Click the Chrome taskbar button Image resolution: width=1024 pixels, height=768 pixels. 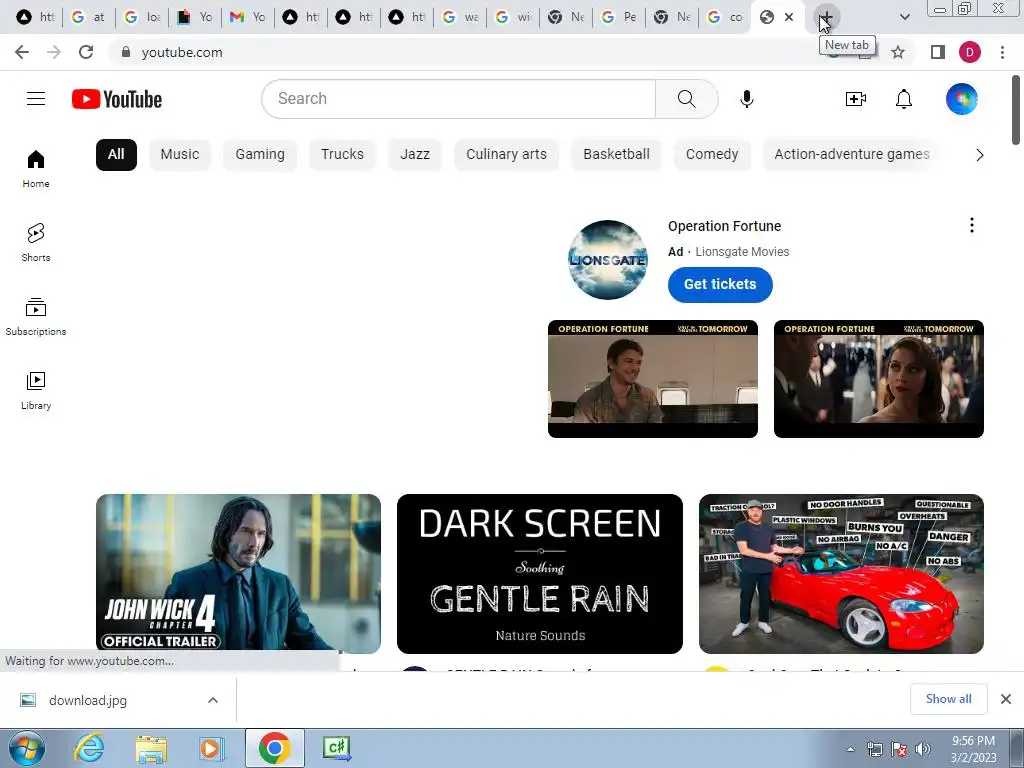click(x=274, y=748)
